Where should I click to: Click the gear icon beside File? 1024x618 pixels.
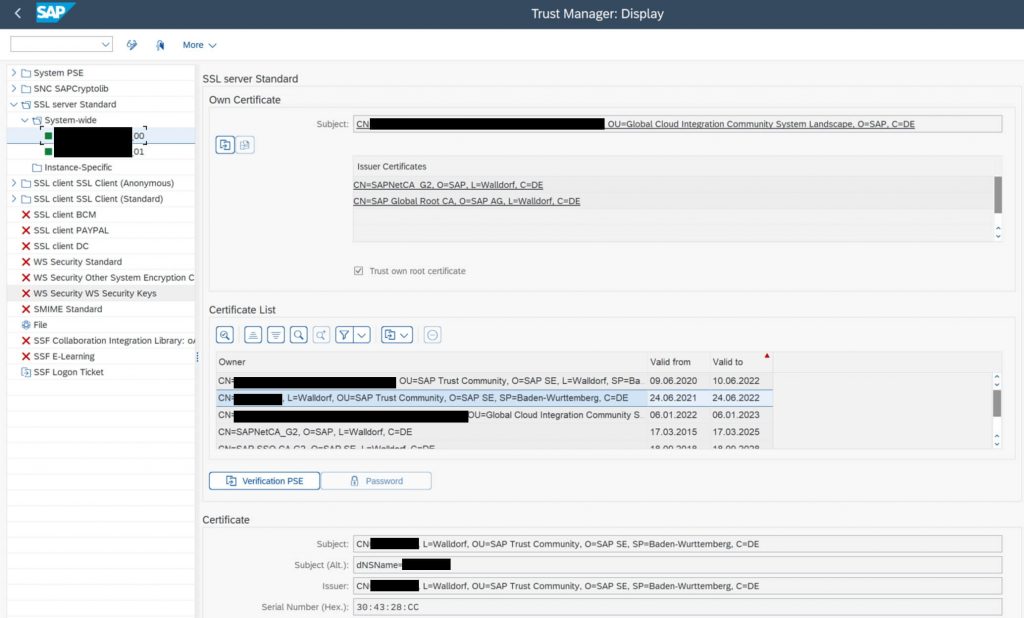pos(26,325)
